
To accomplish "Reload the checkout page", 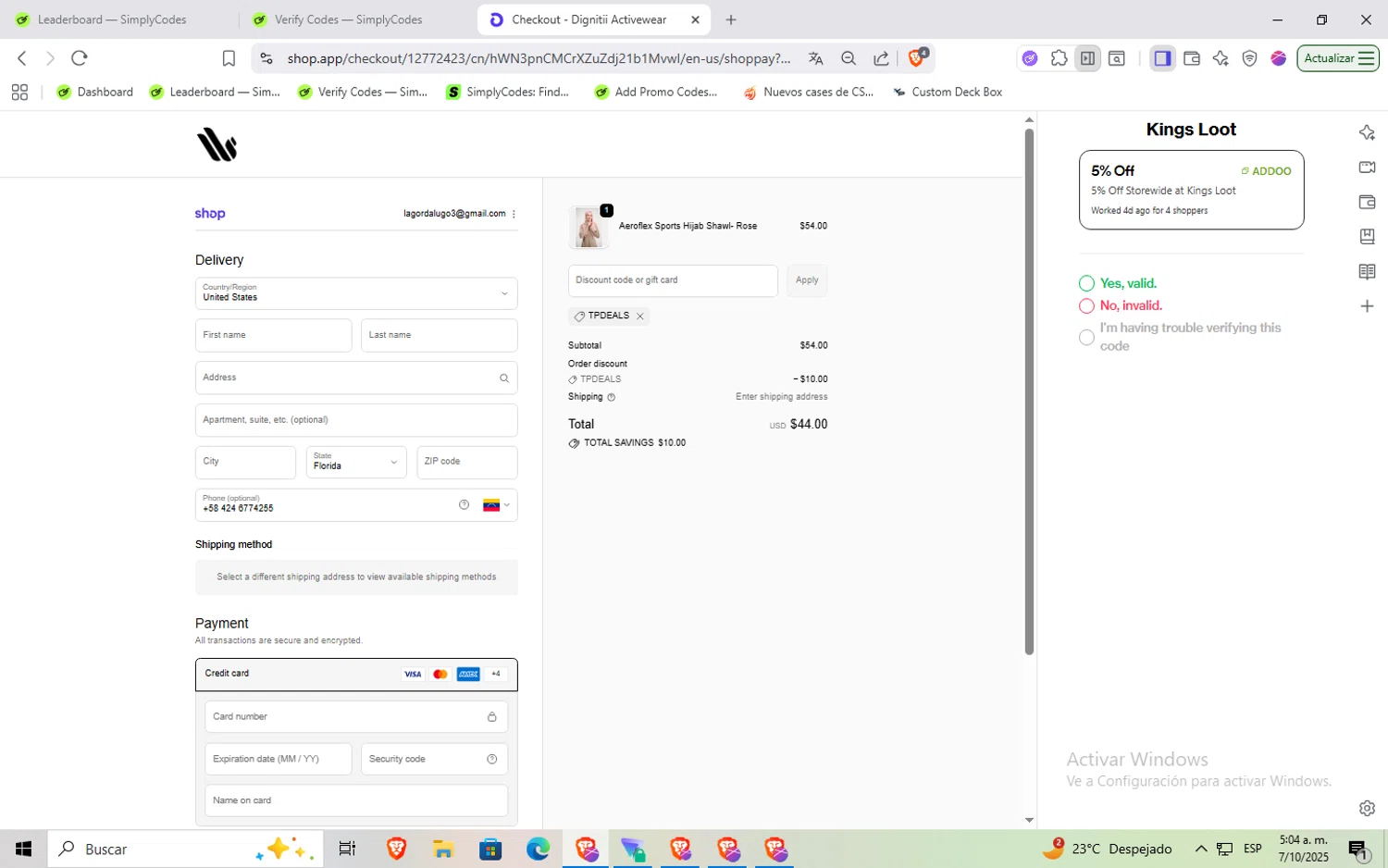I will click(x=80, y=58).
